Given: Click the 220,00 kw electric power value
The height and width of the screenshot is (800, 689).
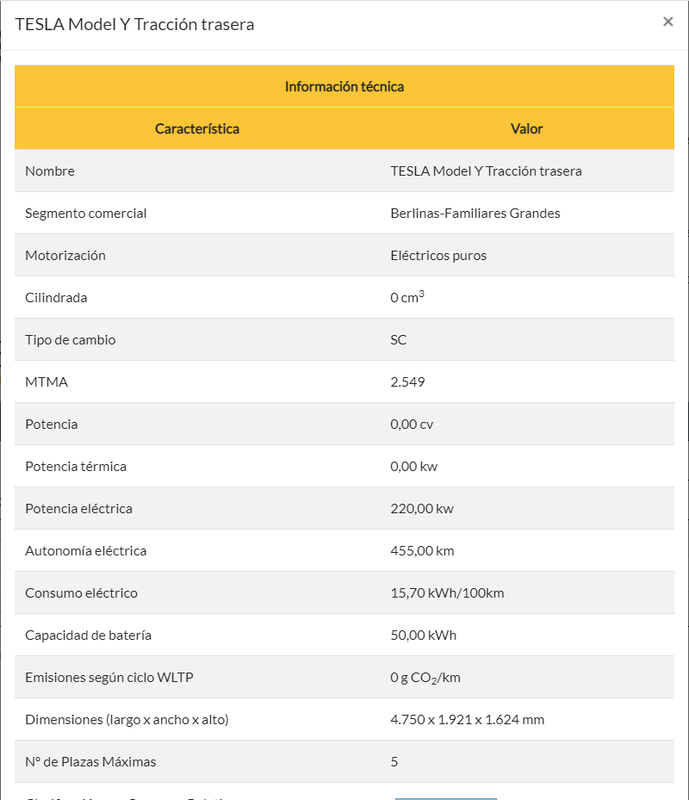Looking at the screenshot, I should pyautogui.click(x=422, y=509).
